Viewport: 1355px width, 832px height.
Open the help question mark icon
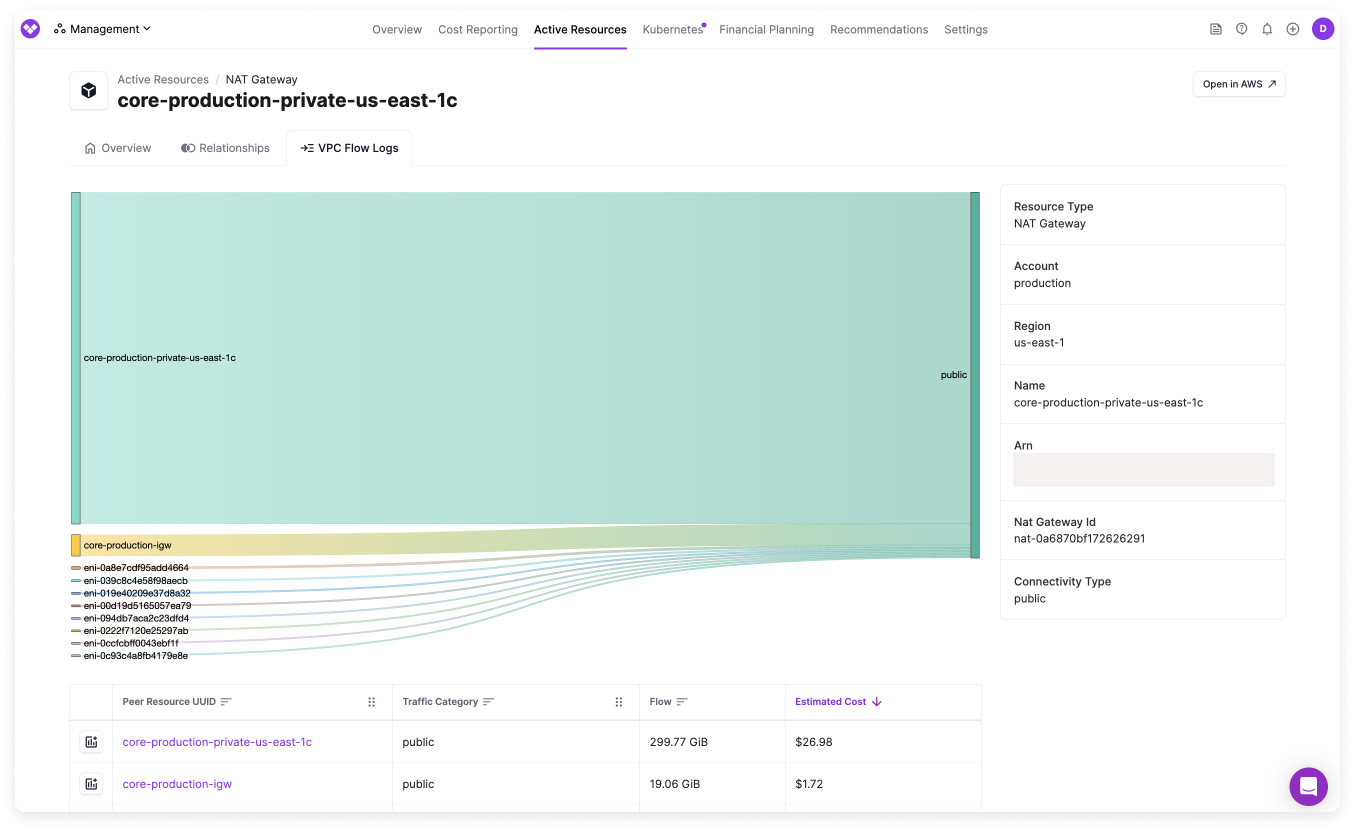[1242, 29]
